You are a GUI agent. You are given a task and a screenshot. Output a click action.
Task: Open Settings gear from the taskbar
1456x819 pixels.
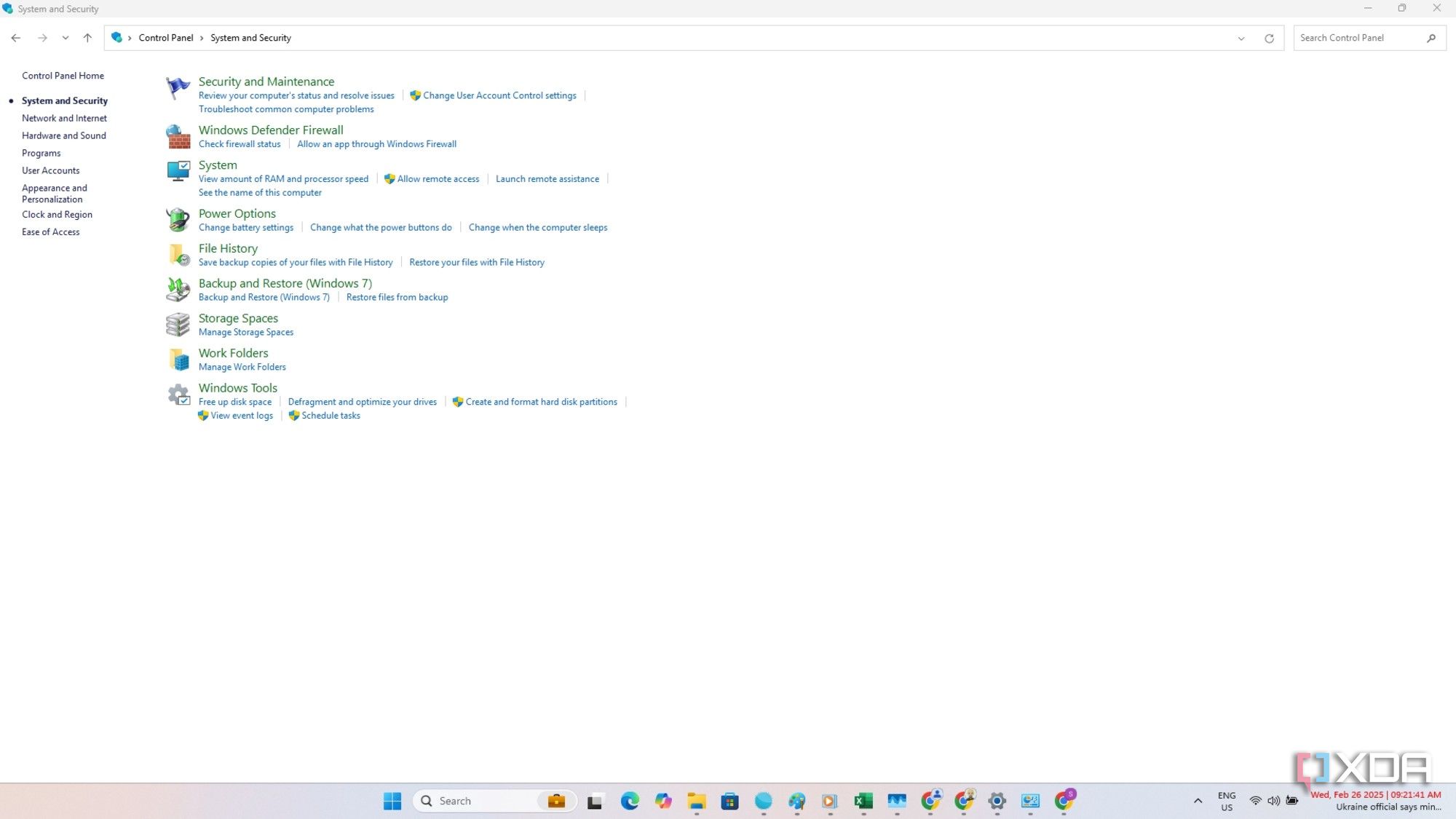point(997,801)
